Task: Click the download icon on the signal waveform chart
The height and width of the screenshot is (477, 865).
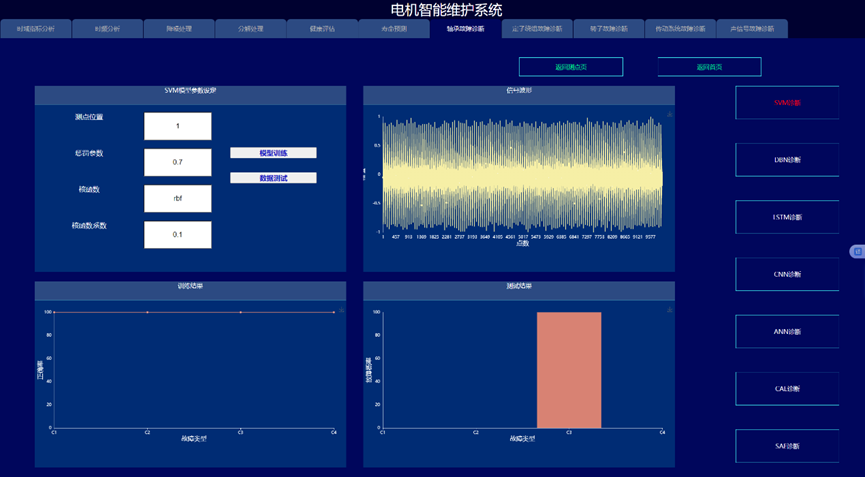Action: click(x=669, y=115)
